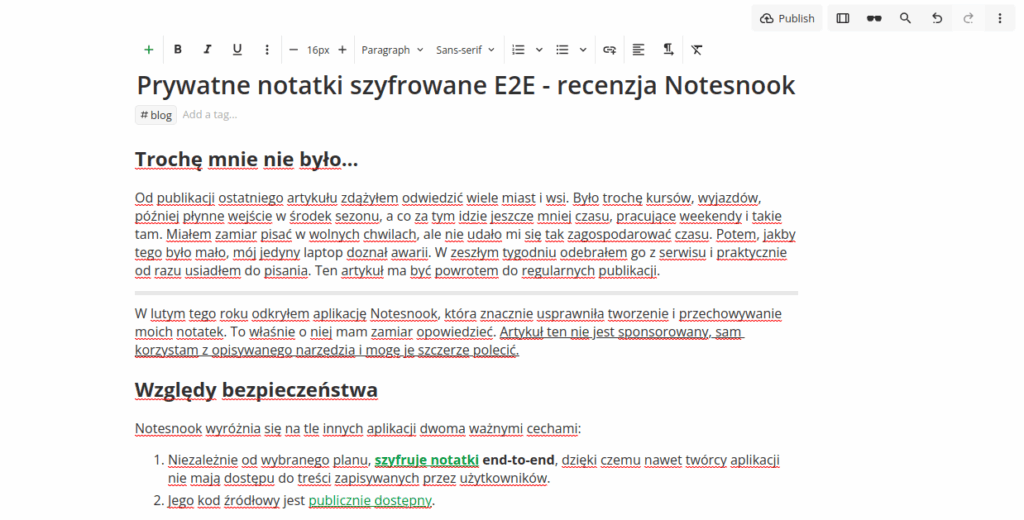Click the Add a tag field

[210, 114]
